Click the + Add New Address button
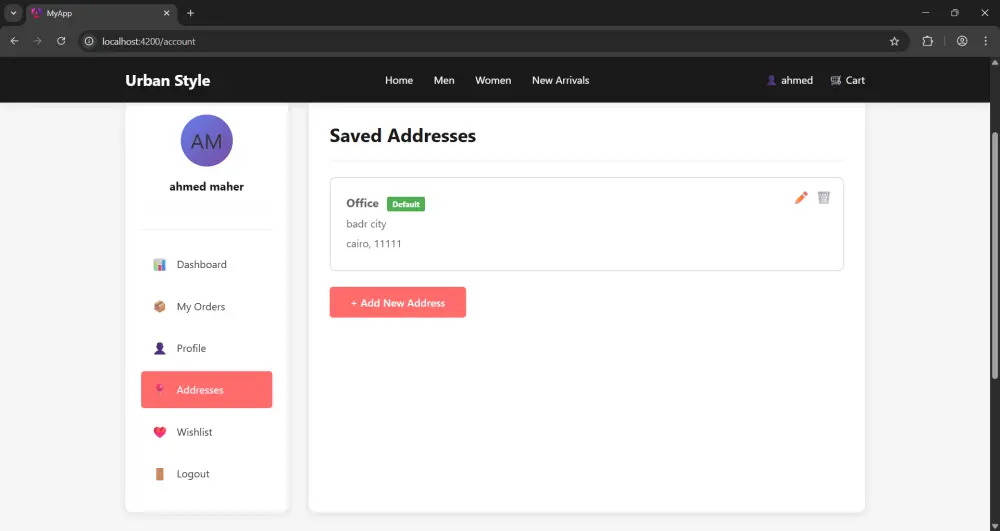Image resolution: width=1000 pixels, height=531 pixels. (x=398, y=302)
